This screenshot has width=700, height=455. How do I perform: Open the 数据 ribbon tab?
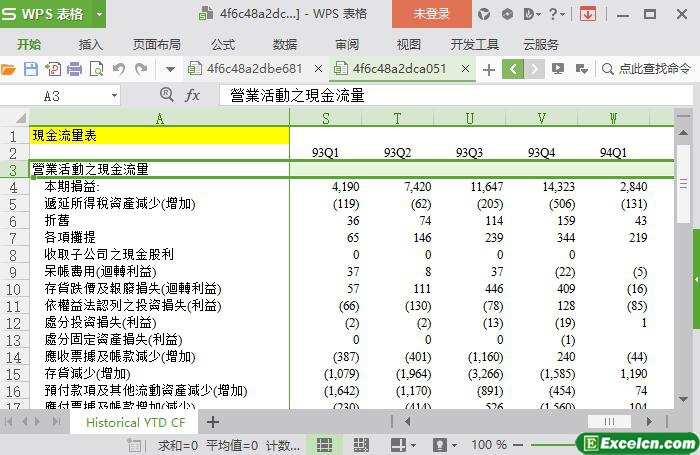coord(285,44)
